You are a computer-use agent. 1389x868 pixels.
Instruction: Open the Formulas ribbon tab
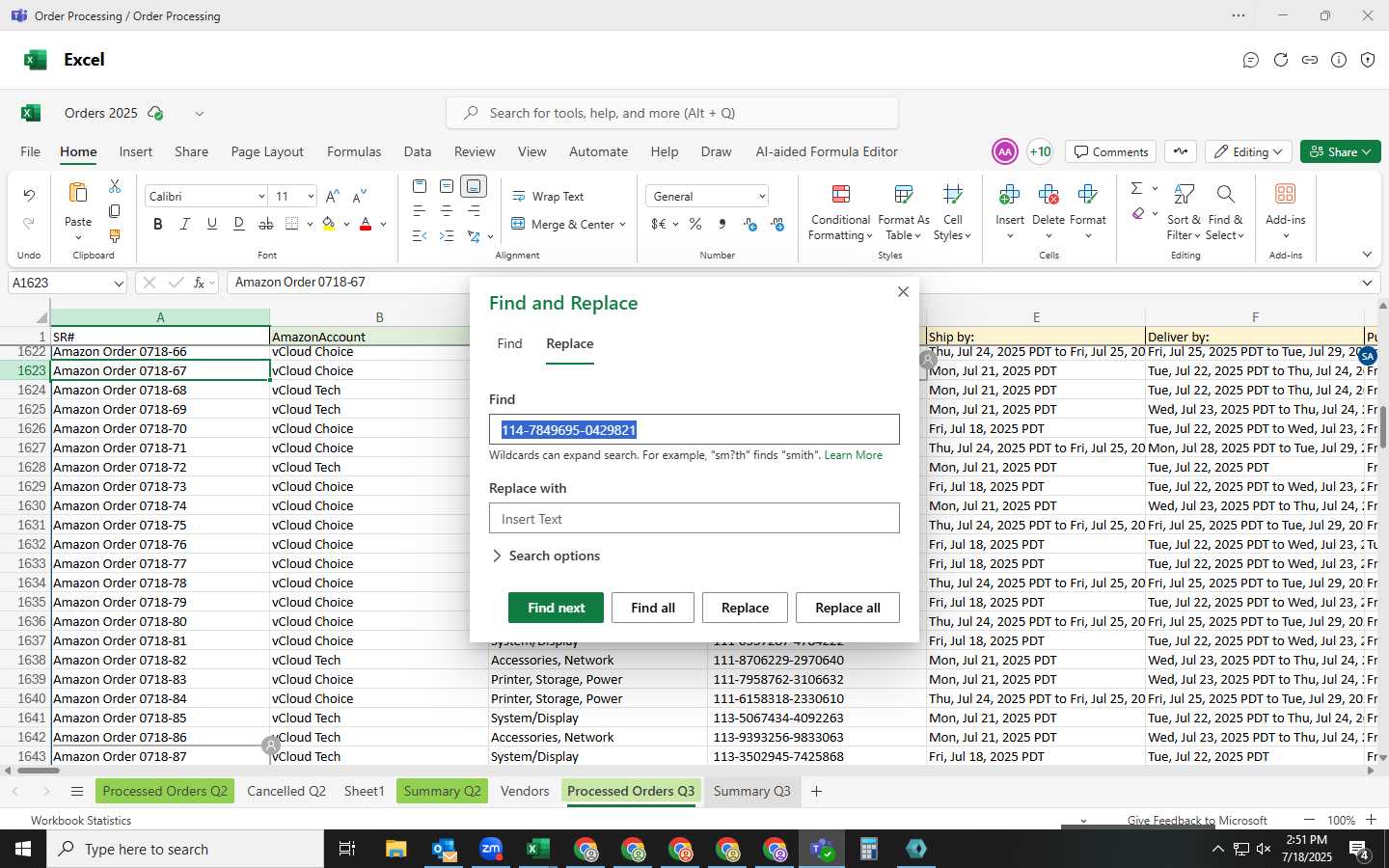coord(354,152)
